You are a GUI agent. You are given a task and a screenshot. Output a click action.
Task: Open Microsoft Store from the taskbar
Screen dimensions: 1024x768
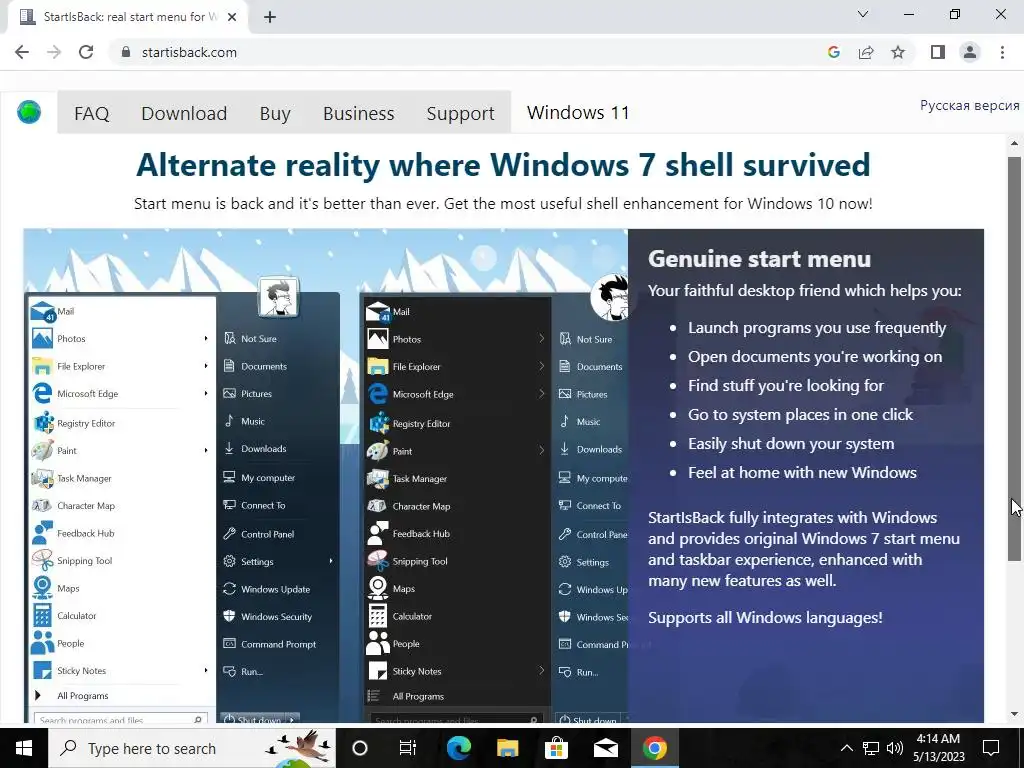pos(556,748)
